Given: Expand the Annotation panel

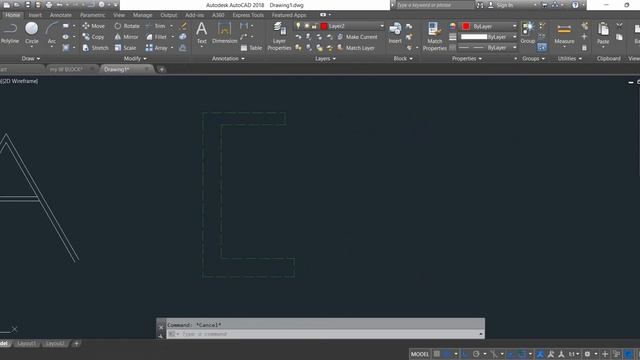Looking at the screenshot, I should [228, 58].
